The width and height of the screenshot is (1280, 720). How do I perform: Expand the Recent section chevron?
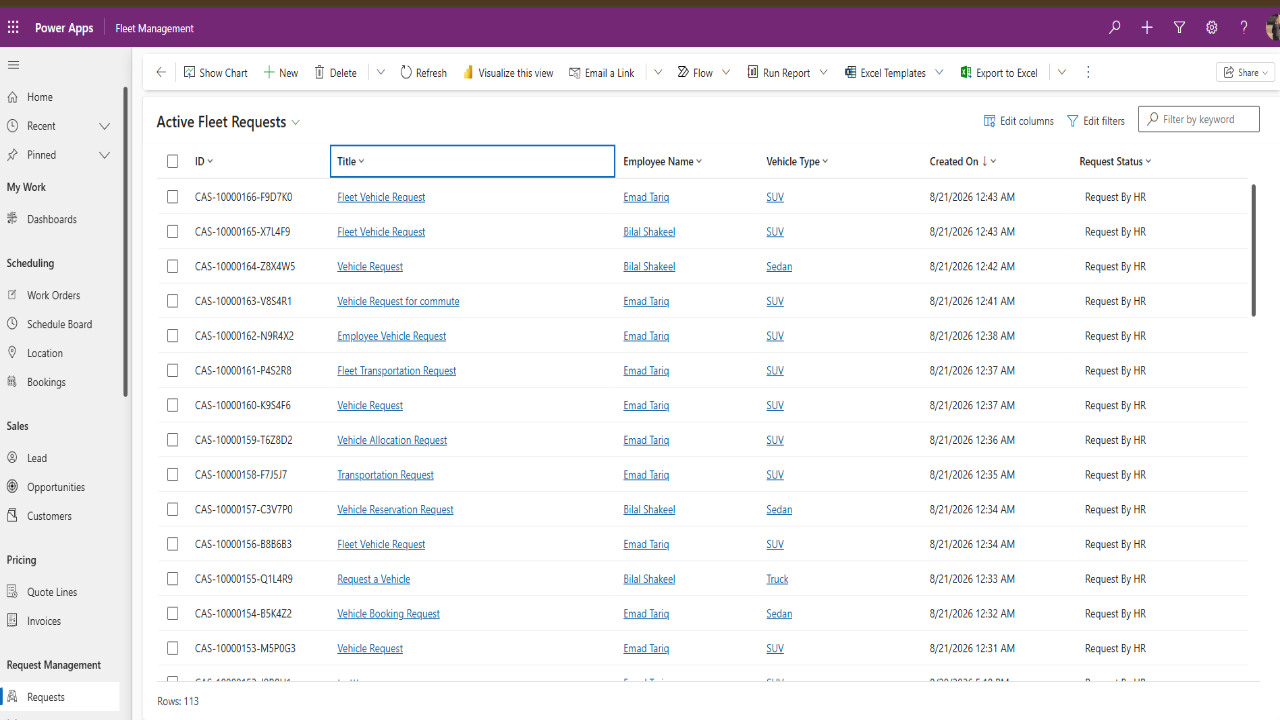pyautogui.click(x=104, y=126)
